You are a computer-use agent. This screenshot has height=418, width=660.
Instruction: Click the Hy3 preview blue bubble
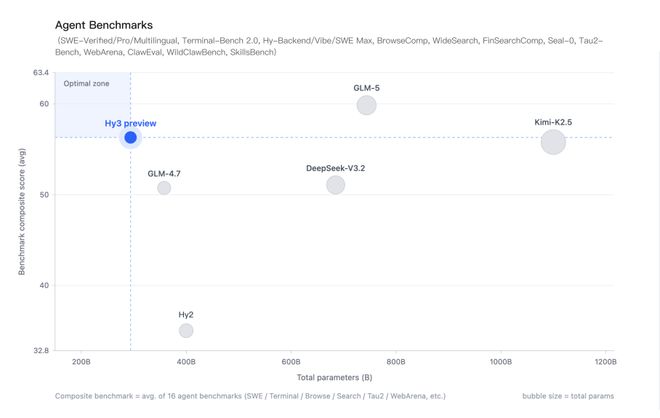(x=130, y=137)
